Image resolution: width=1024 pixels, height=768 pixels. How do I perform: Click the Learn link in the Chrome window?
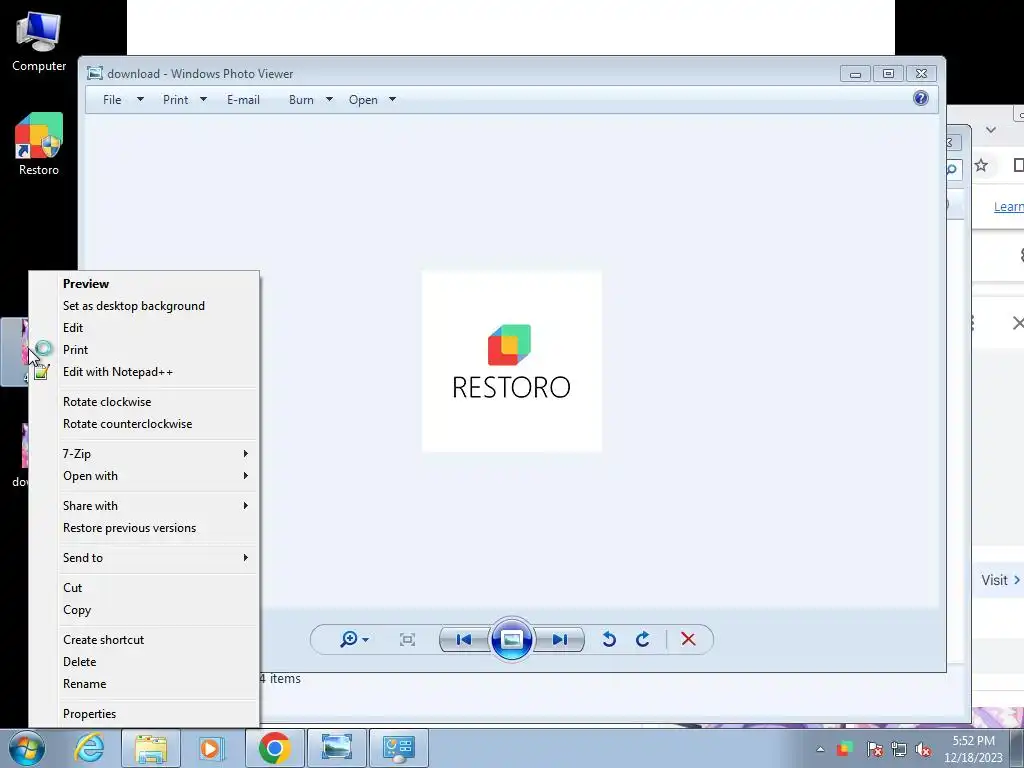[x=1008, y=206]
